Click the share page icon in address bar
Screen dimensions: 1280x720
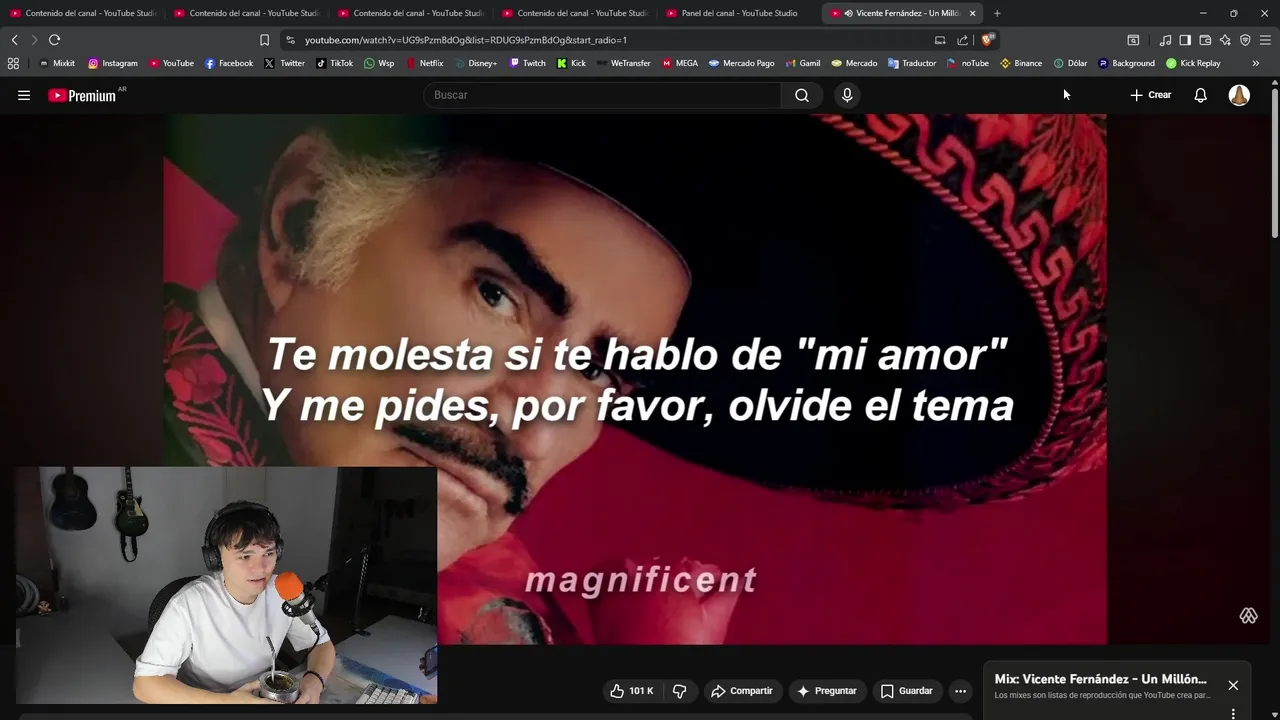point(962,40)
